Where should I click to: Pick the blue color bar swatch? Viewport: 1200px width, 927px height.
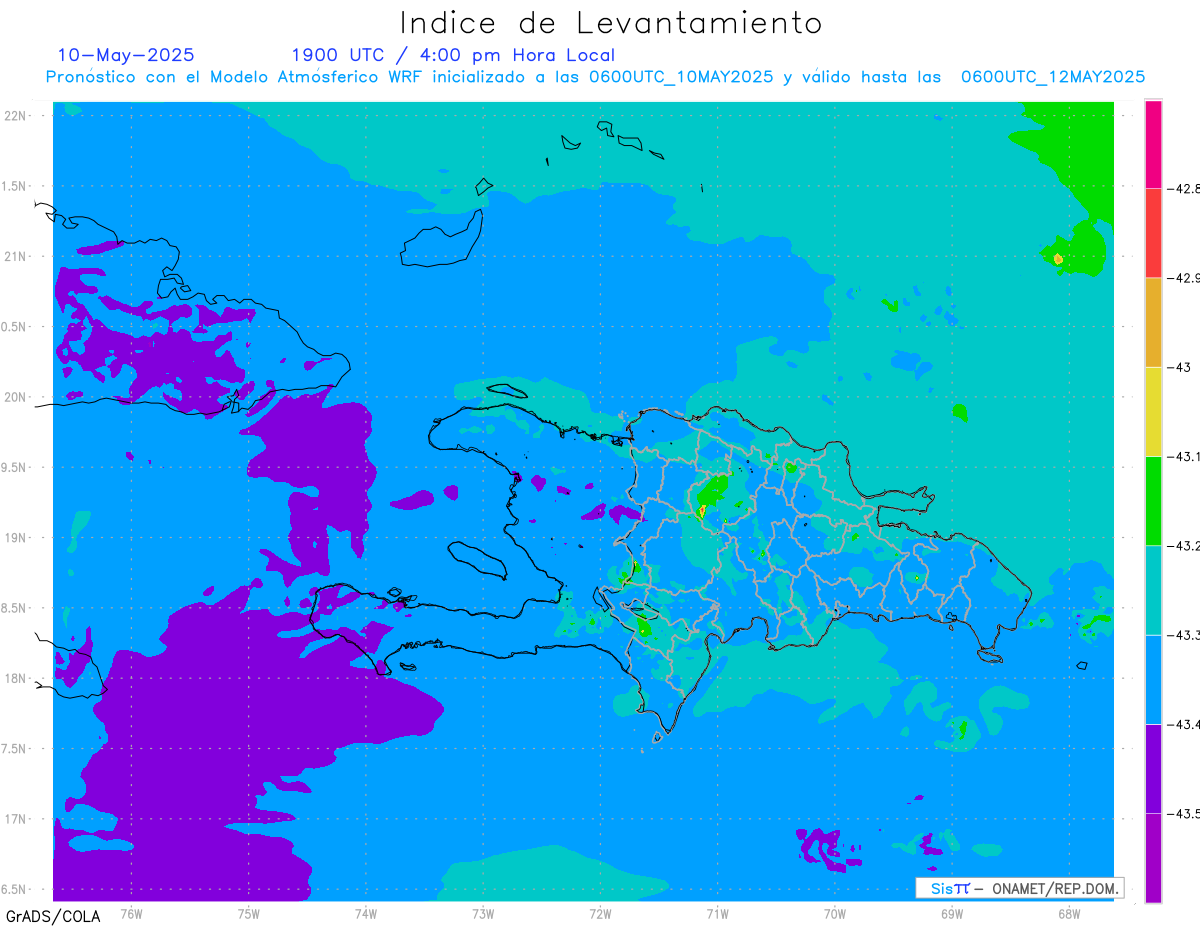coord(1153,679)
